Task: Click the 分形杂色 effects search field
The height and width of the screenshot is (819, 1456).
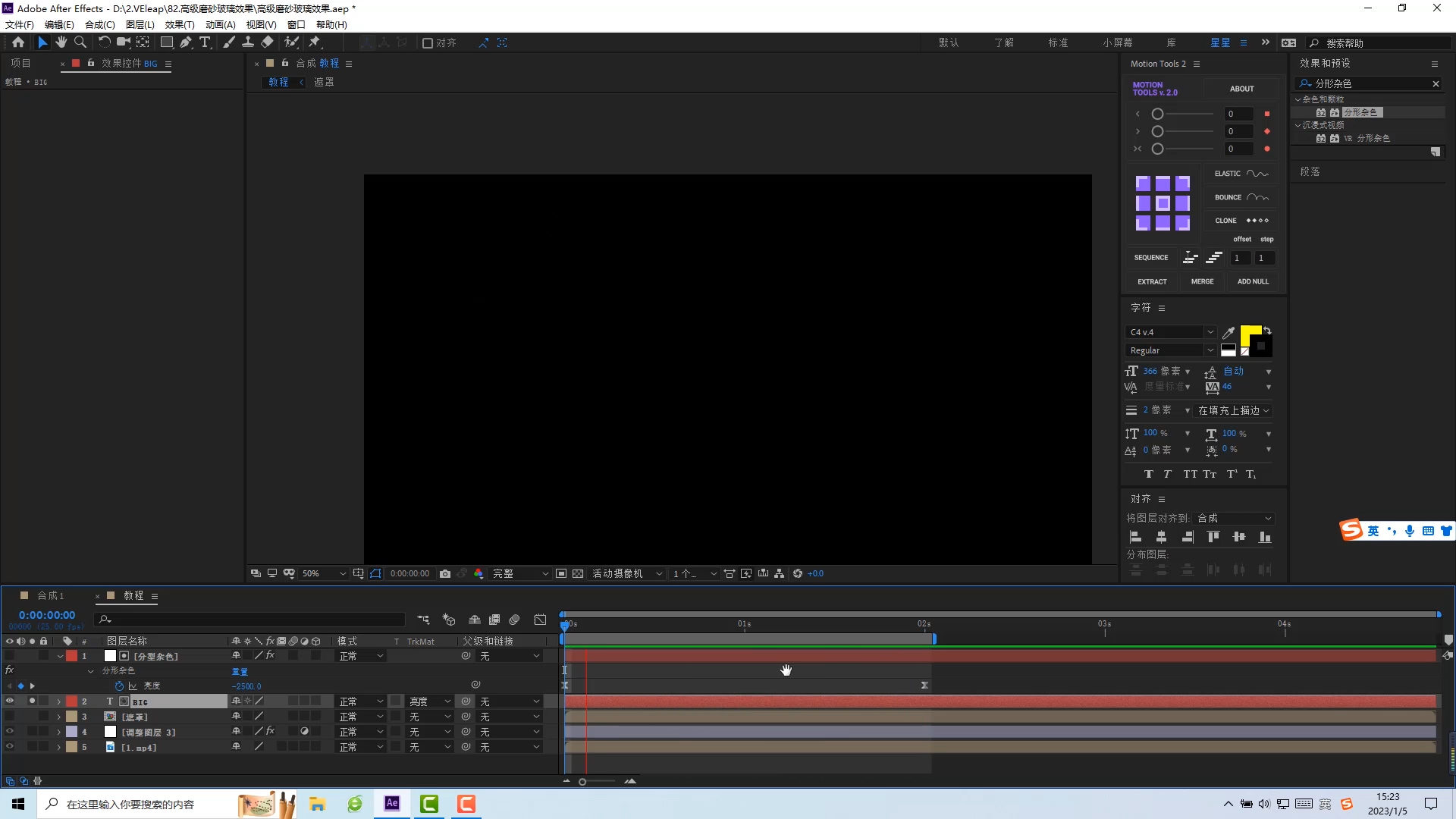Action: [x=1370, y=83]
